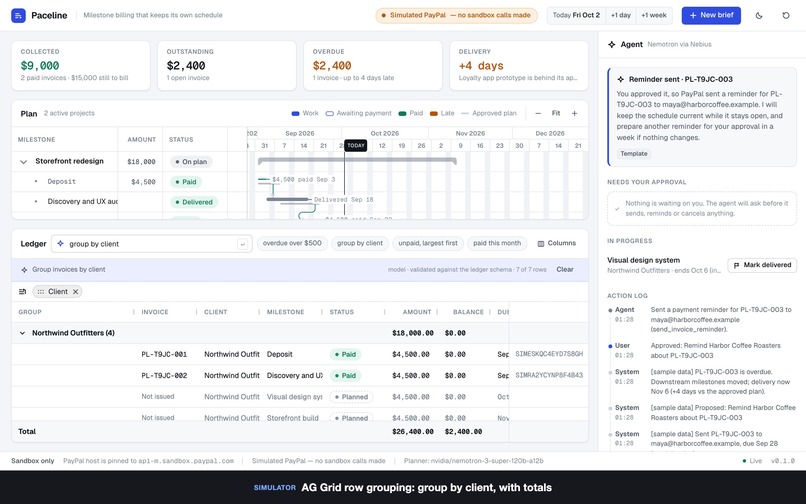Fit the plan timeline to view
This screenshot has width=806, height=504.
point(556,113)
